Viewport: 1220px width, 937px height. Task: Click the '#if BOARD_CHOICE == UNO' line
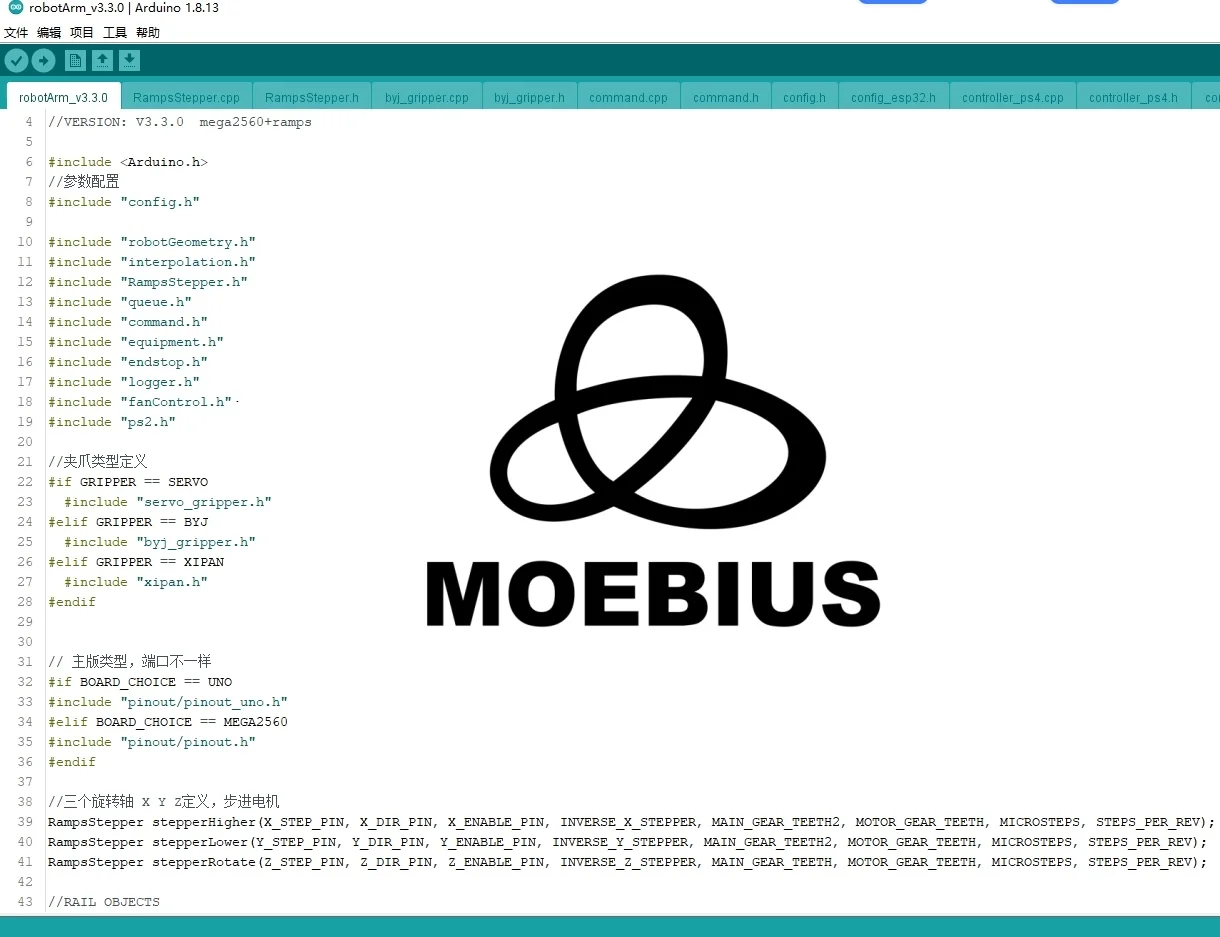(140, 682)
